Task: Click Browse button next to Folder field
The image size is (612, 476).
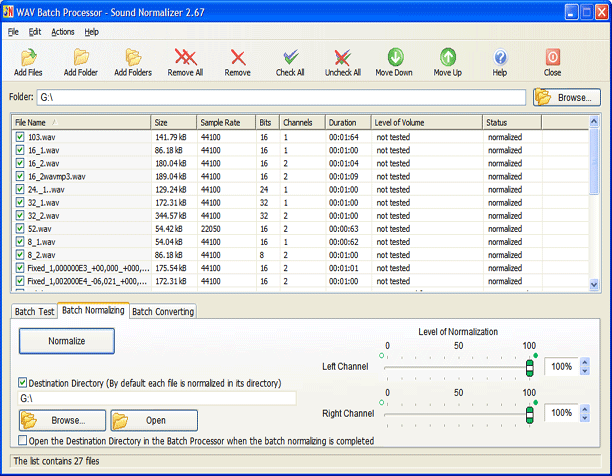Action: 567,97
